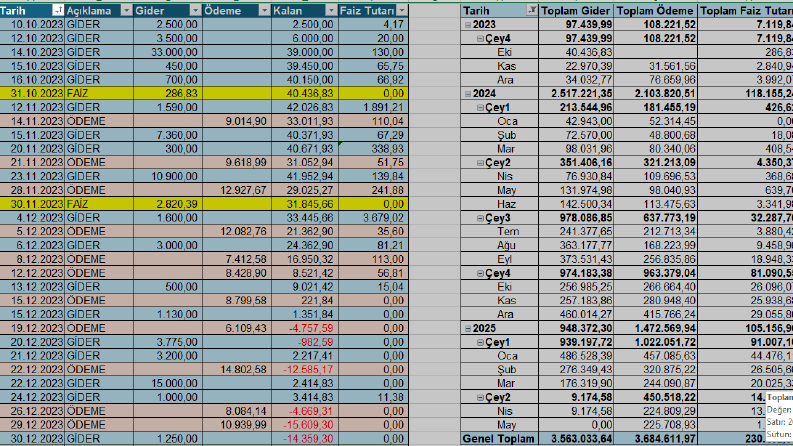Open the Gider column filter dropdown
This screenshot has height=446, width=793.
(x=195, y=11)
